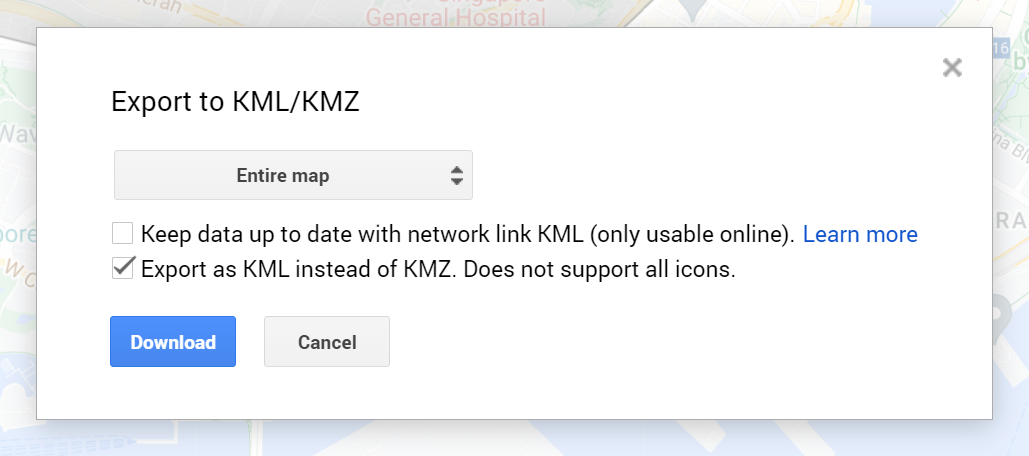The image size is (1029, 456).
Task: Cancel the KML/KMZ export
Action: 327,342
